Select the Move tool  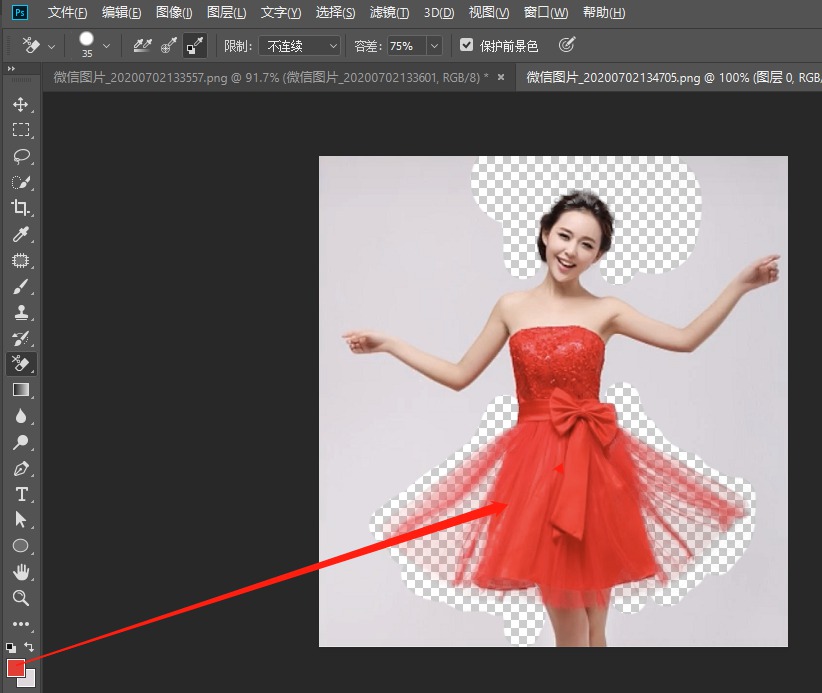click(x=20, y=104)
